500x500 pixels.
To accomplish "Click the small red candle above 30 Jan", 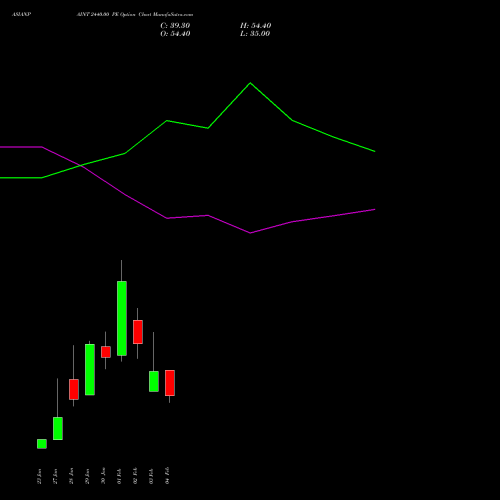I will click(x=106, y=352).
